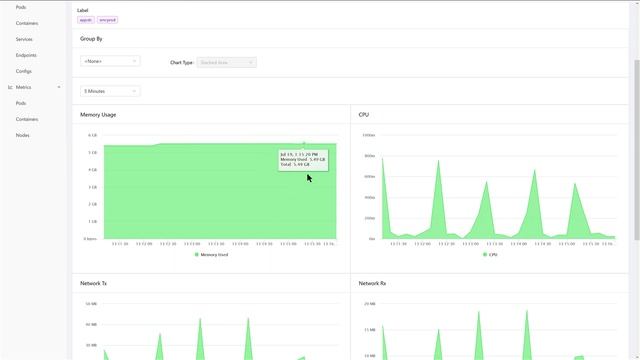Open the Services sidebar item

[x=24, y=39]
